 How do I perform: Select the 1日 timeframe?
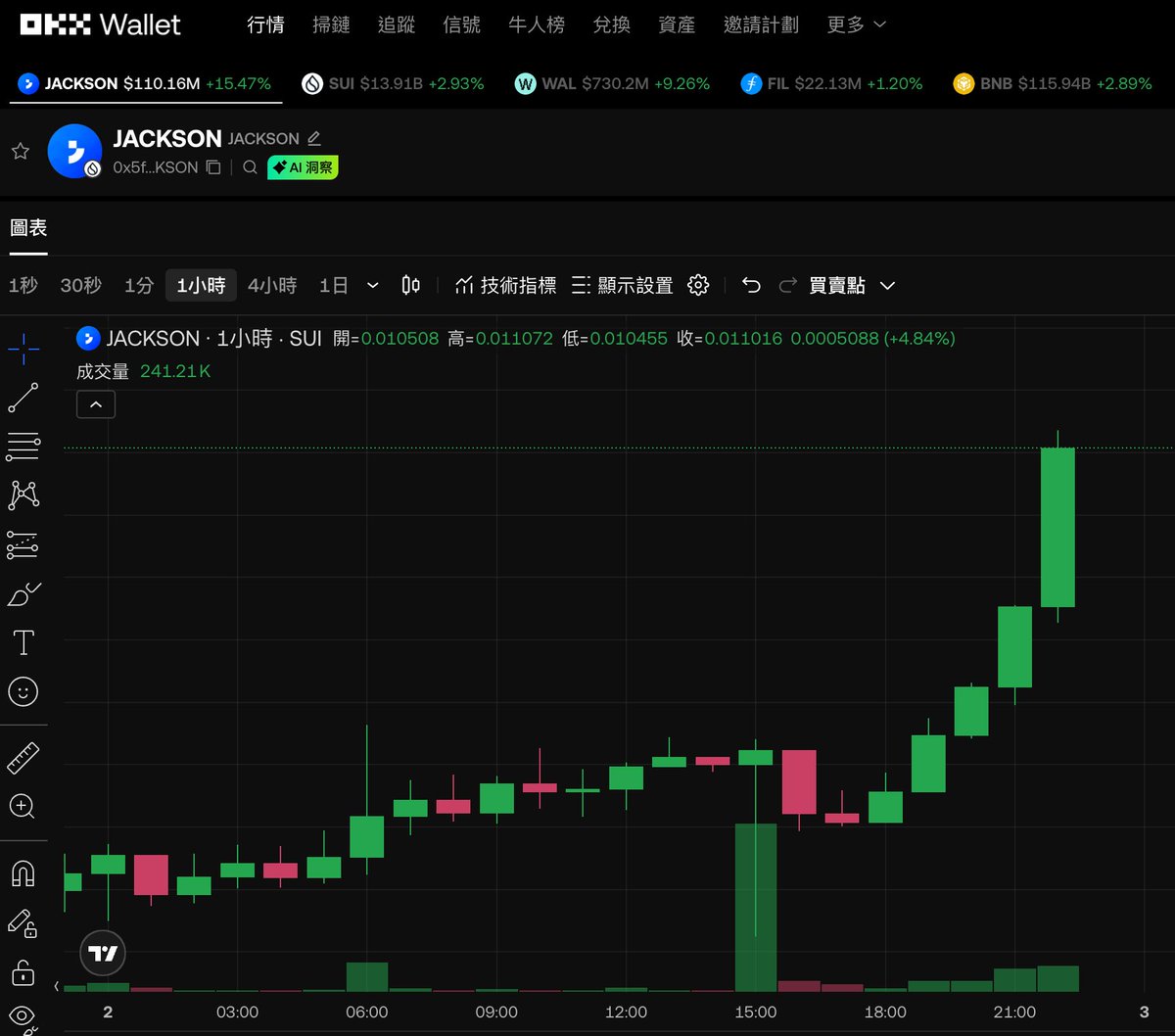(334, 285)
